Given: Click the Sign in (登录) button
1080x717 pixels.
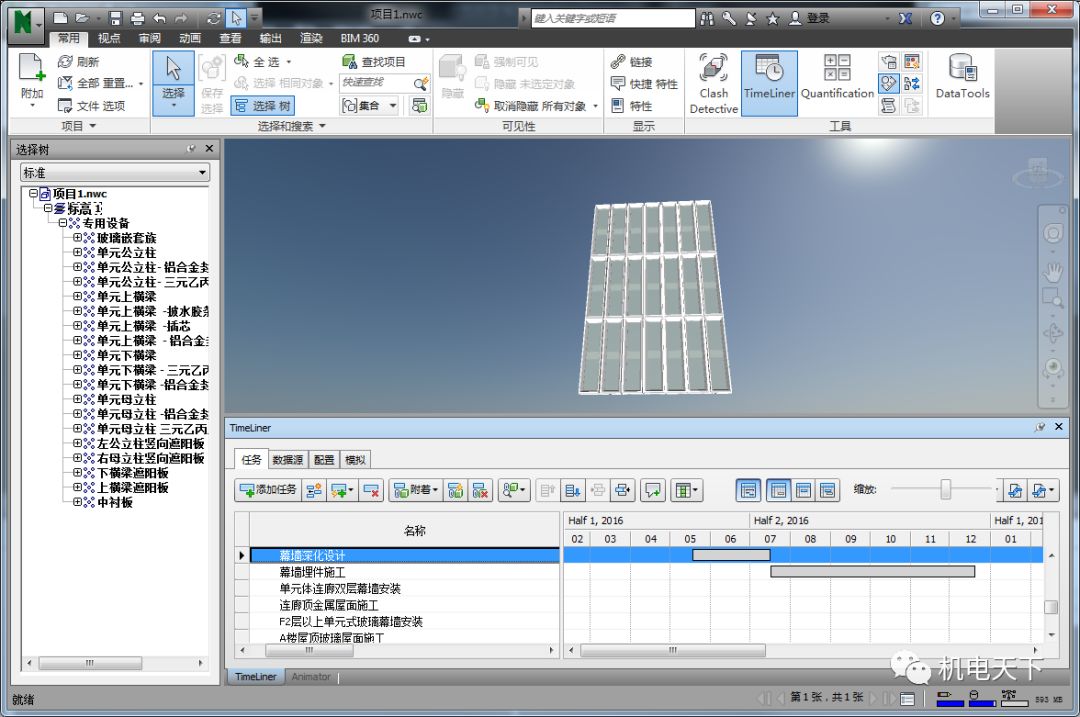Looking at the screenshot, I should [x=809, y=19].
